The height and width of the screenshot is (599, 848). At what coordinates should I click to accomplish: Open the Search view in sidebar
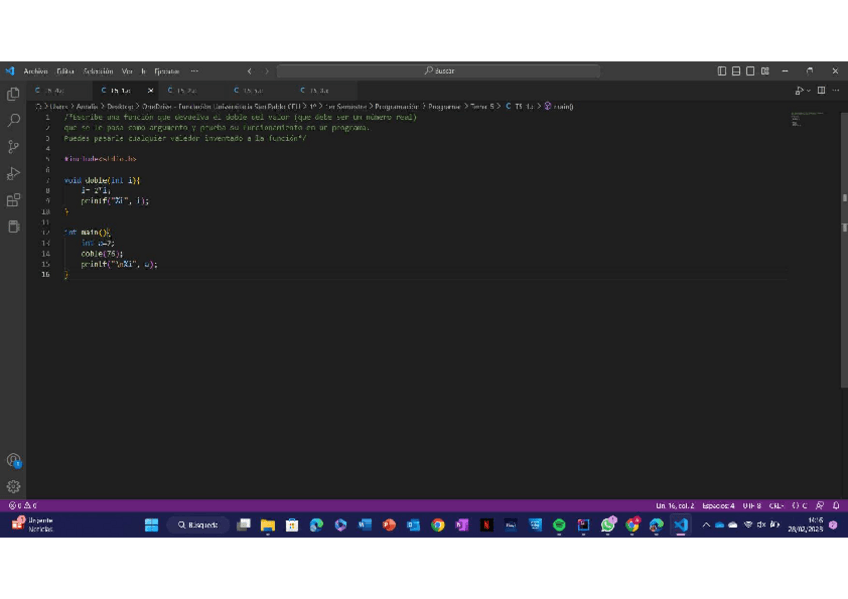(x=13, y=120)
